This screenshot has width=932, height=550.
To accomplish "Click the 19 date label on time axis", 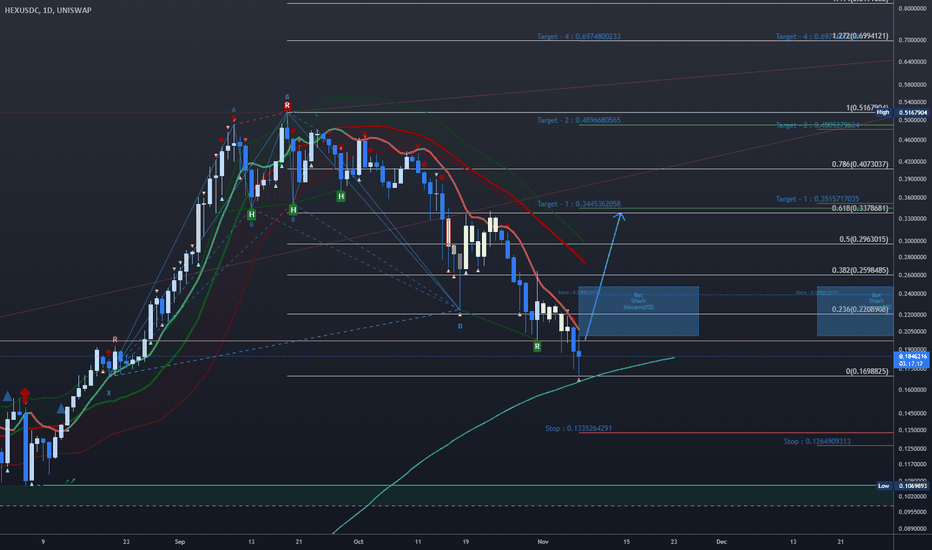I will [x=465, y=542].
